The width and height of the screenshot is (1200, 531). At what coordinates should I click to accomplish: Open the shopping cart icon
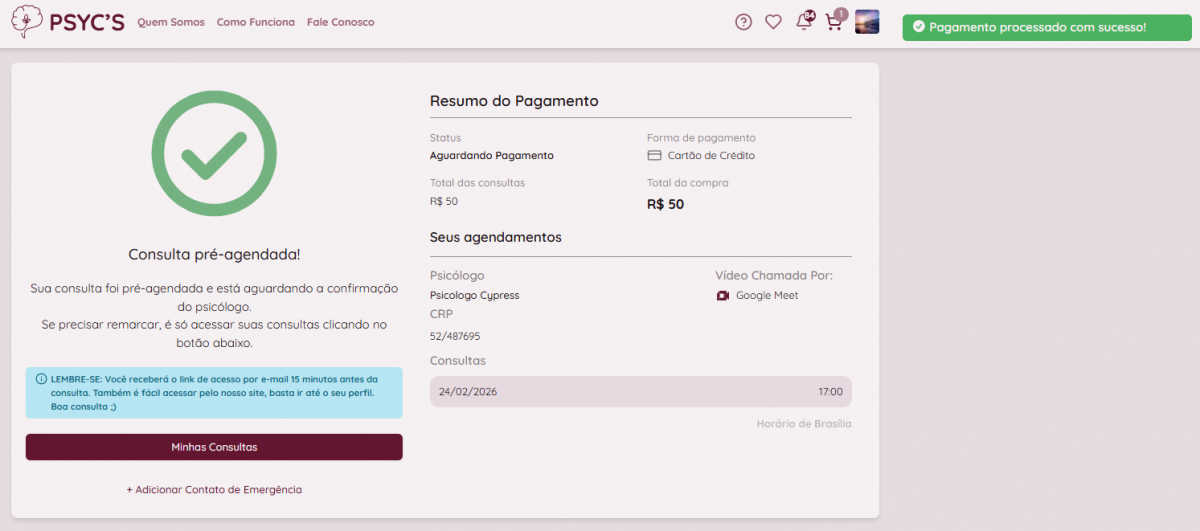coord(834,22)
